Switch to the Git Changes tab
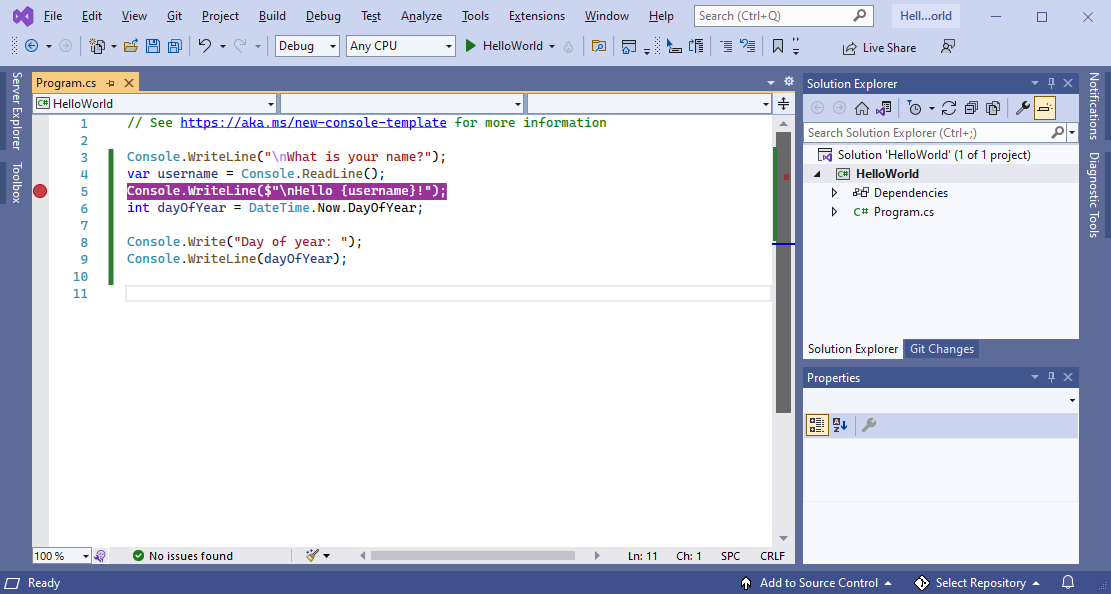Viewport: 1111px width, 594px height. (x=941, y=348)
